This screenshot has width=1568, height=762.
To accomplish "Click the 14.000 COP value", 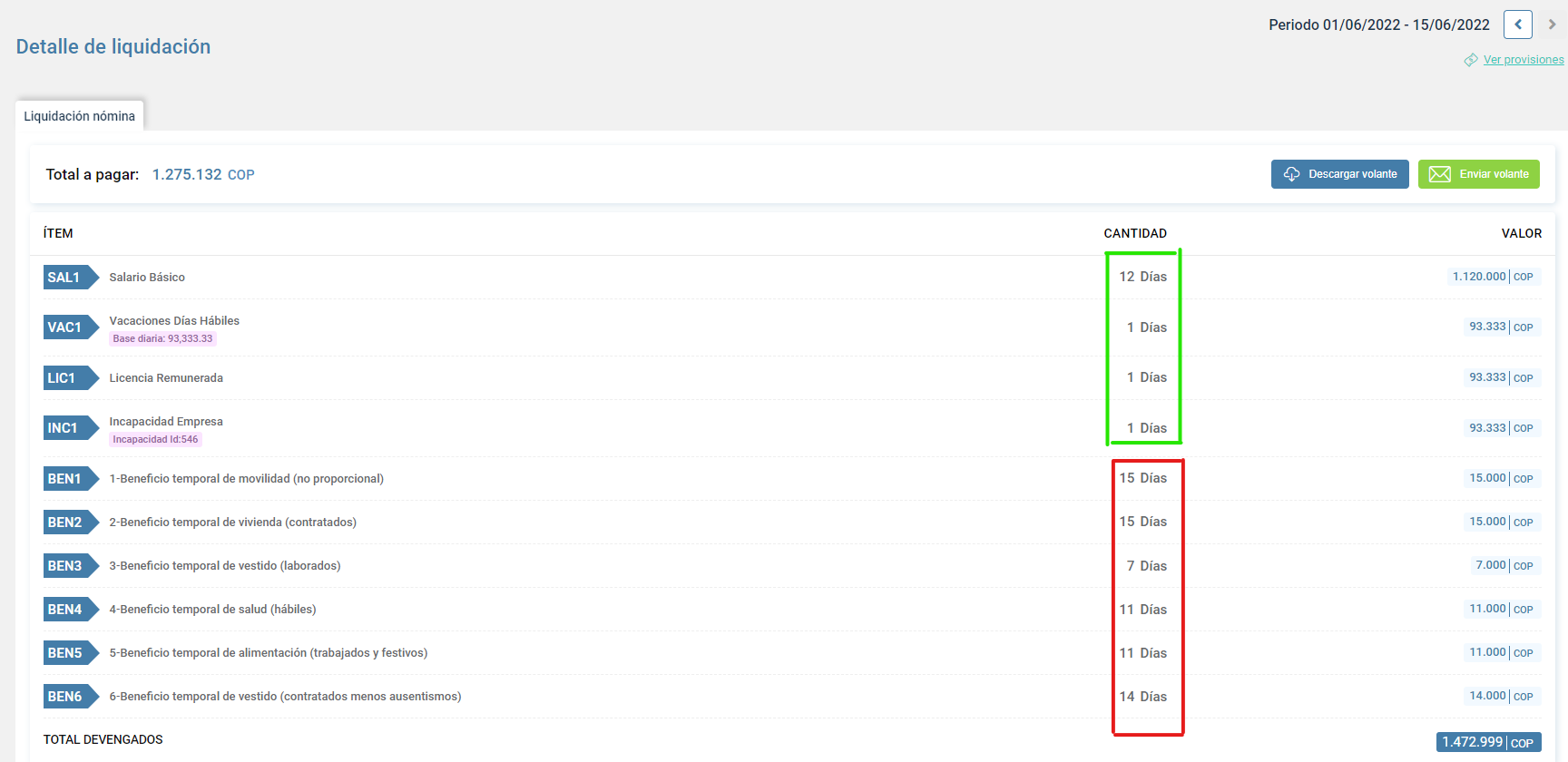I will [x=1502, y=696].
